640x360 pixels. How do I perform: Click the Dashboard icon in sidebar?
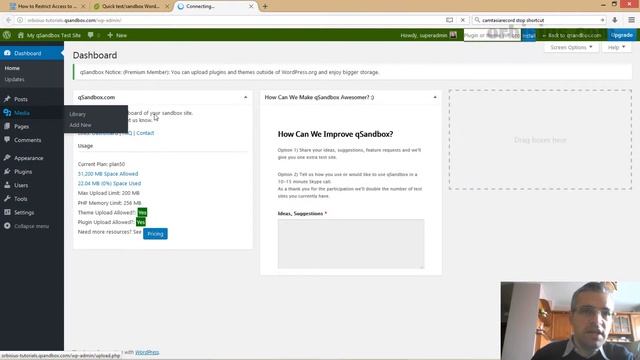click(7, 53)
